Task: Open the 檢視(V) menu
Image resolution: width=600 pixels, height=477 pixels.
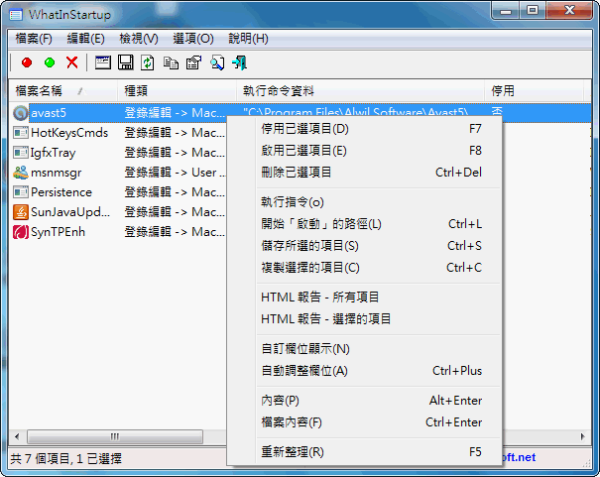Action: [139, 39]
